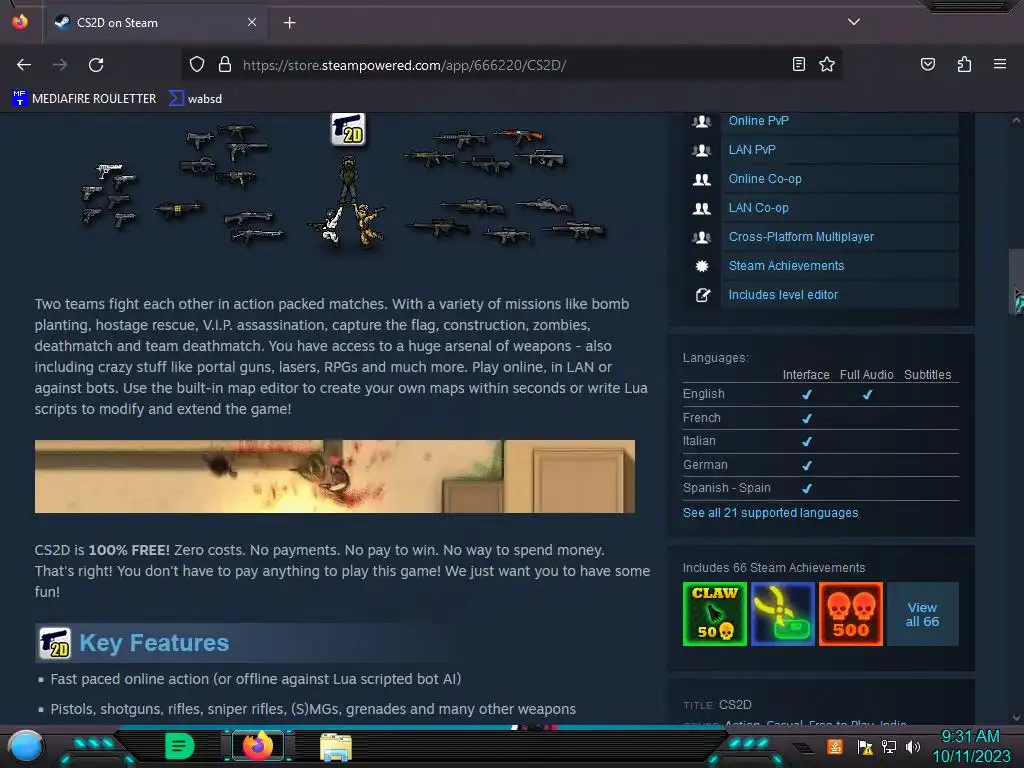This screenshot has width=1024, height=768.
Task: Open the volume speaker tray icon
Action: click(x=912, y=746)
